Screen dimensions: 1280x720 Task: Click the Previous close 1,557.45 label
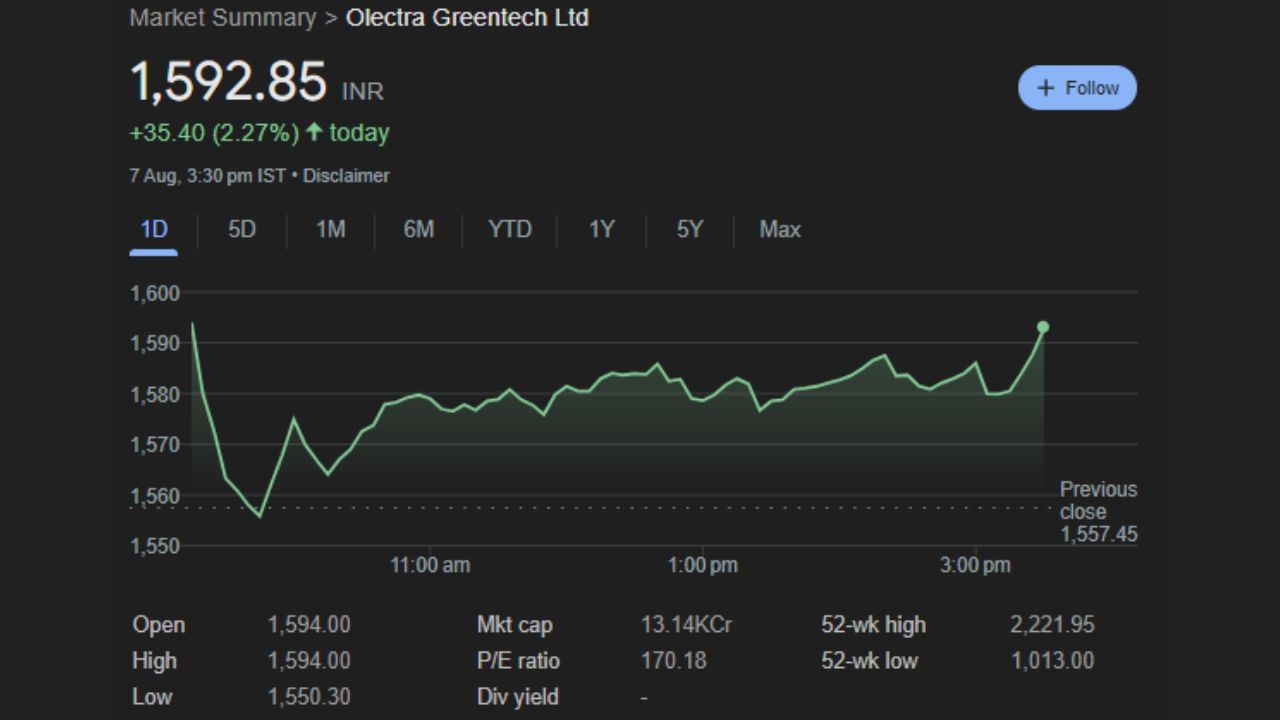click(x=1098, y=511)
